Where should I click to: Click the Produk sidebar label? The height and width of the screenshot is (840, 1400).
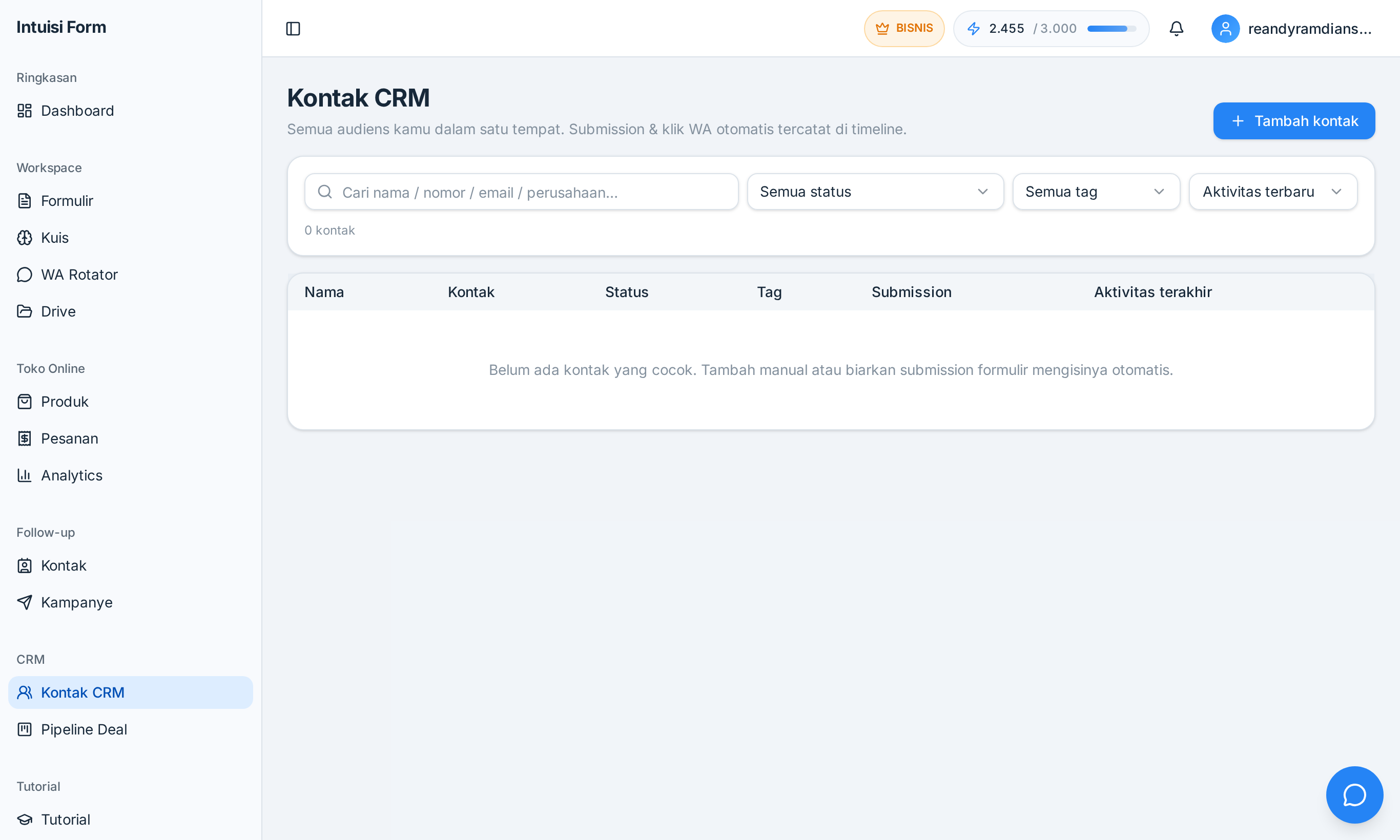pyautogui.click(x=65, y=402)
